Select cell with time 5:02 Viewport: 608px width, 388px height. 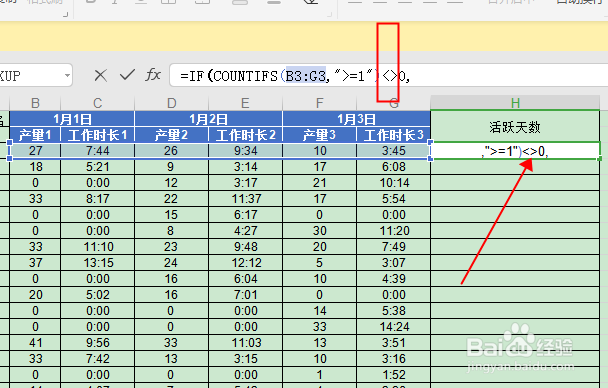click(x=98, y=295)
